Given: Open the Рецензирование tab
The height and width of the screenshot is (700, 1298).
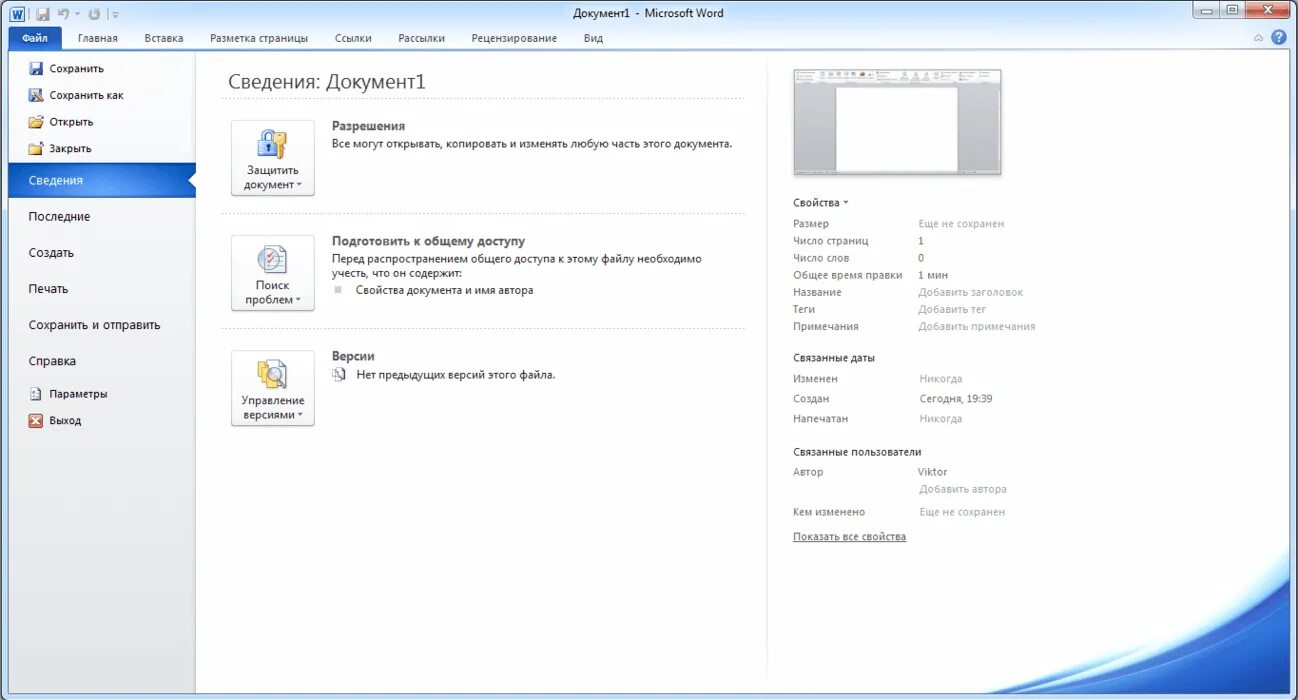Looking at the screenshot, I should pos(514,38).
